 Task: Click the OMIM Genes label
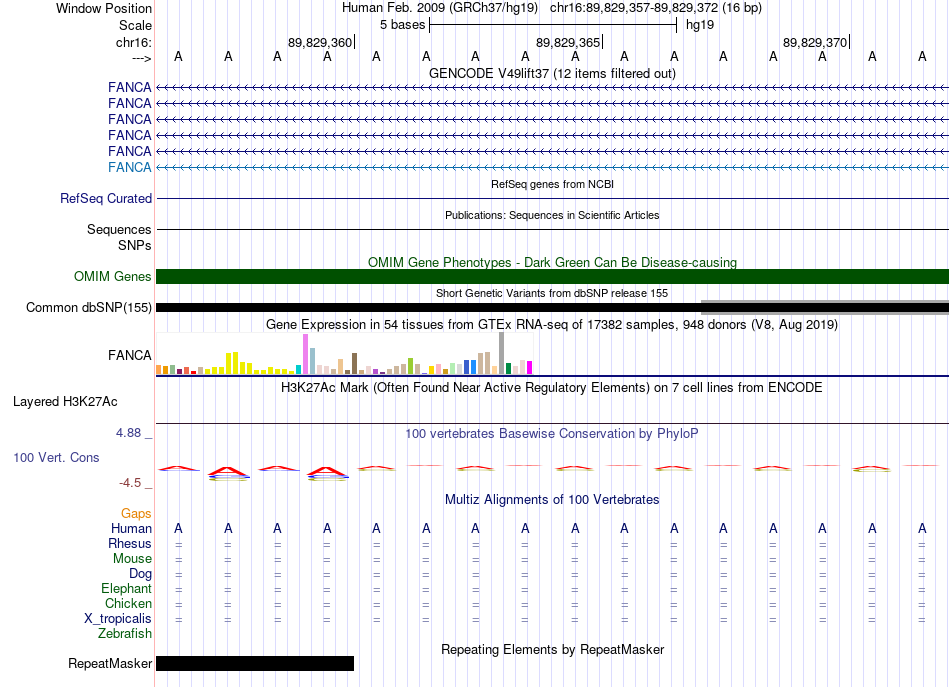coord(112,276)
